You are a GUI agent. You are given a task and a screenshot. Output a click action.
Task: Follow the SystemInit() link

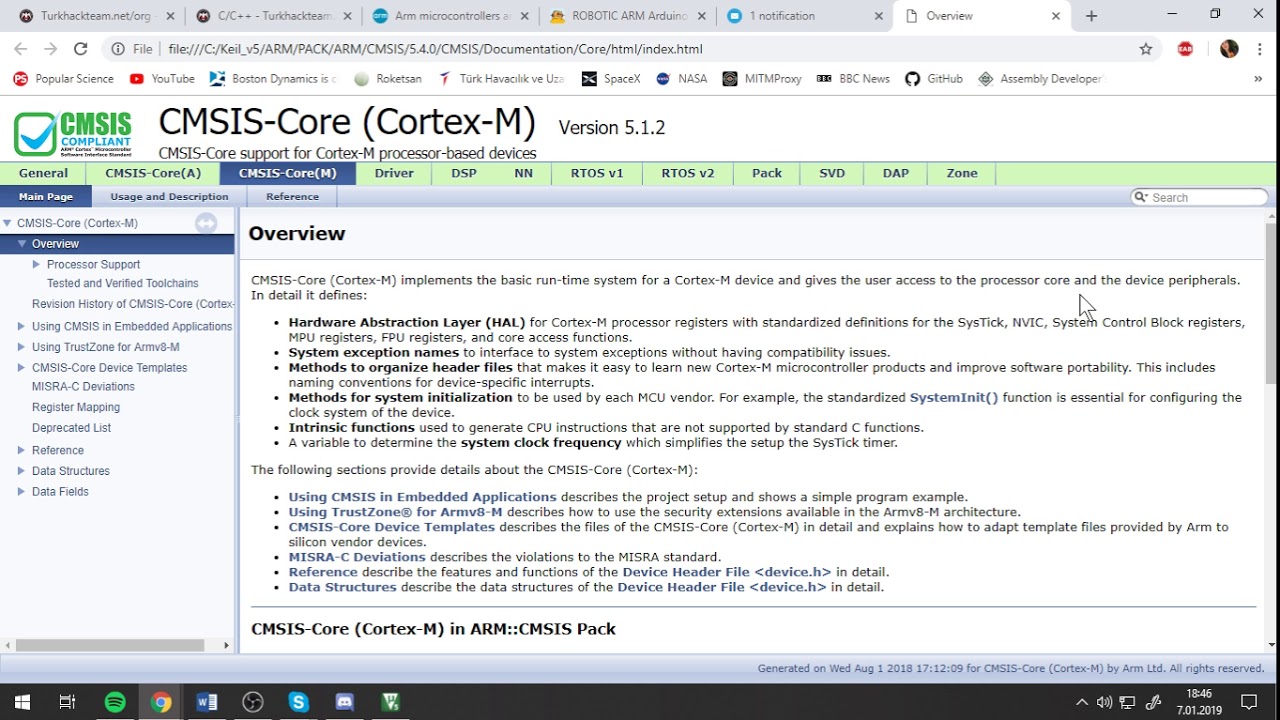pos(954,397)
